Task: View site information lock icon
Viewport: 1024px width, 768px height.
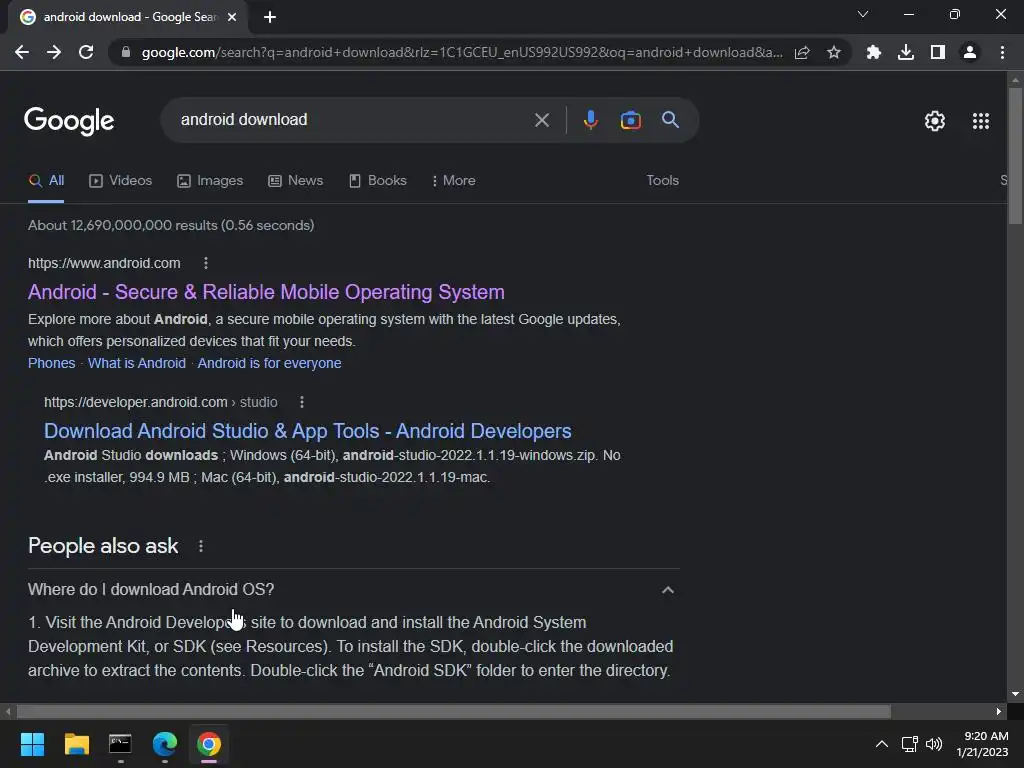Action: [x=126, y=52]
